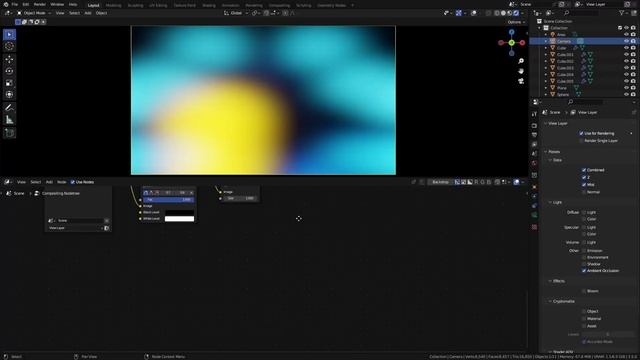
Task: Toggle the Mist pass checkbox
Action: coord(584,184)
